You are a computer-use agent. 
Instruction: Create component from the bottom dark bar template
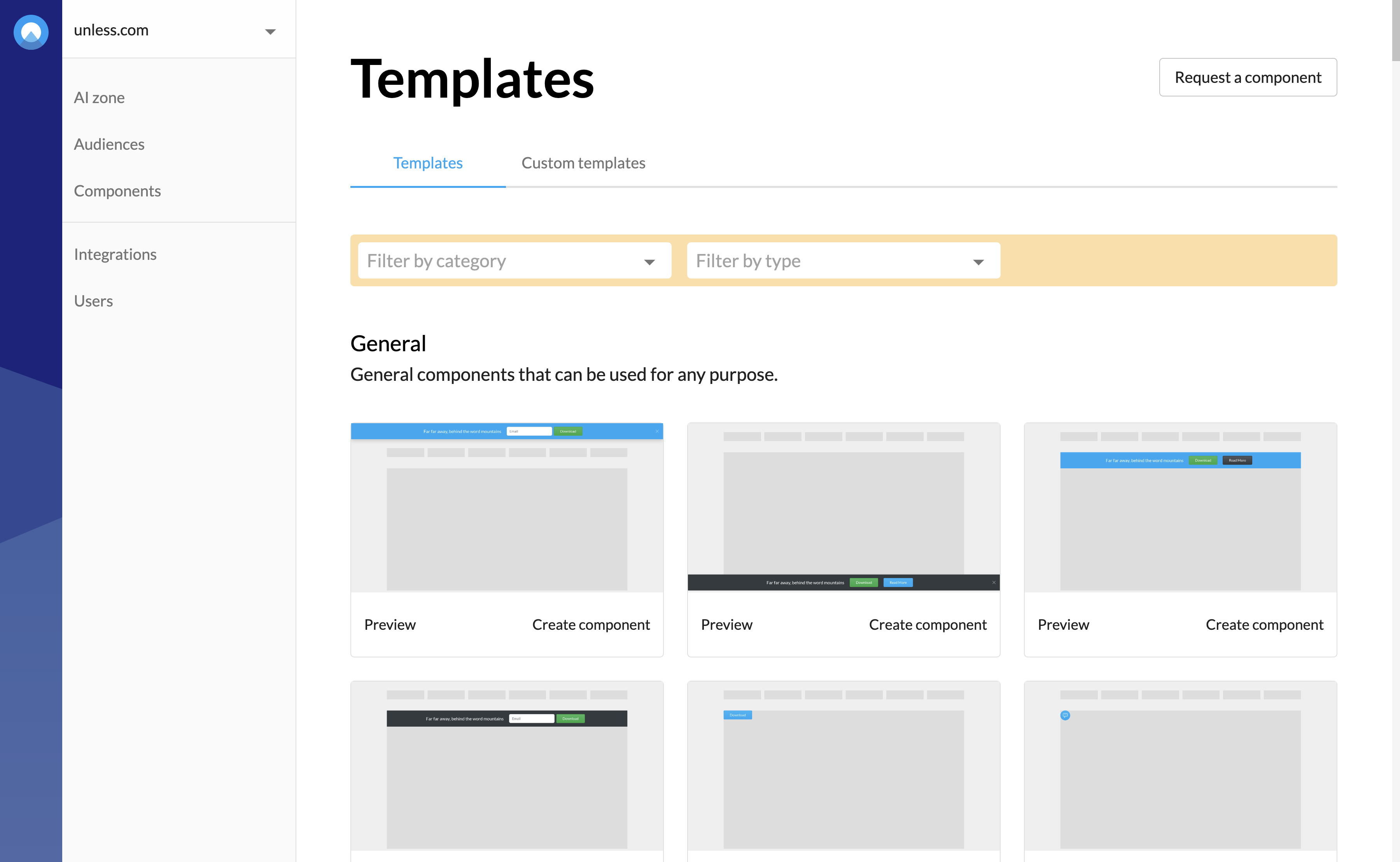pos(927,625)
